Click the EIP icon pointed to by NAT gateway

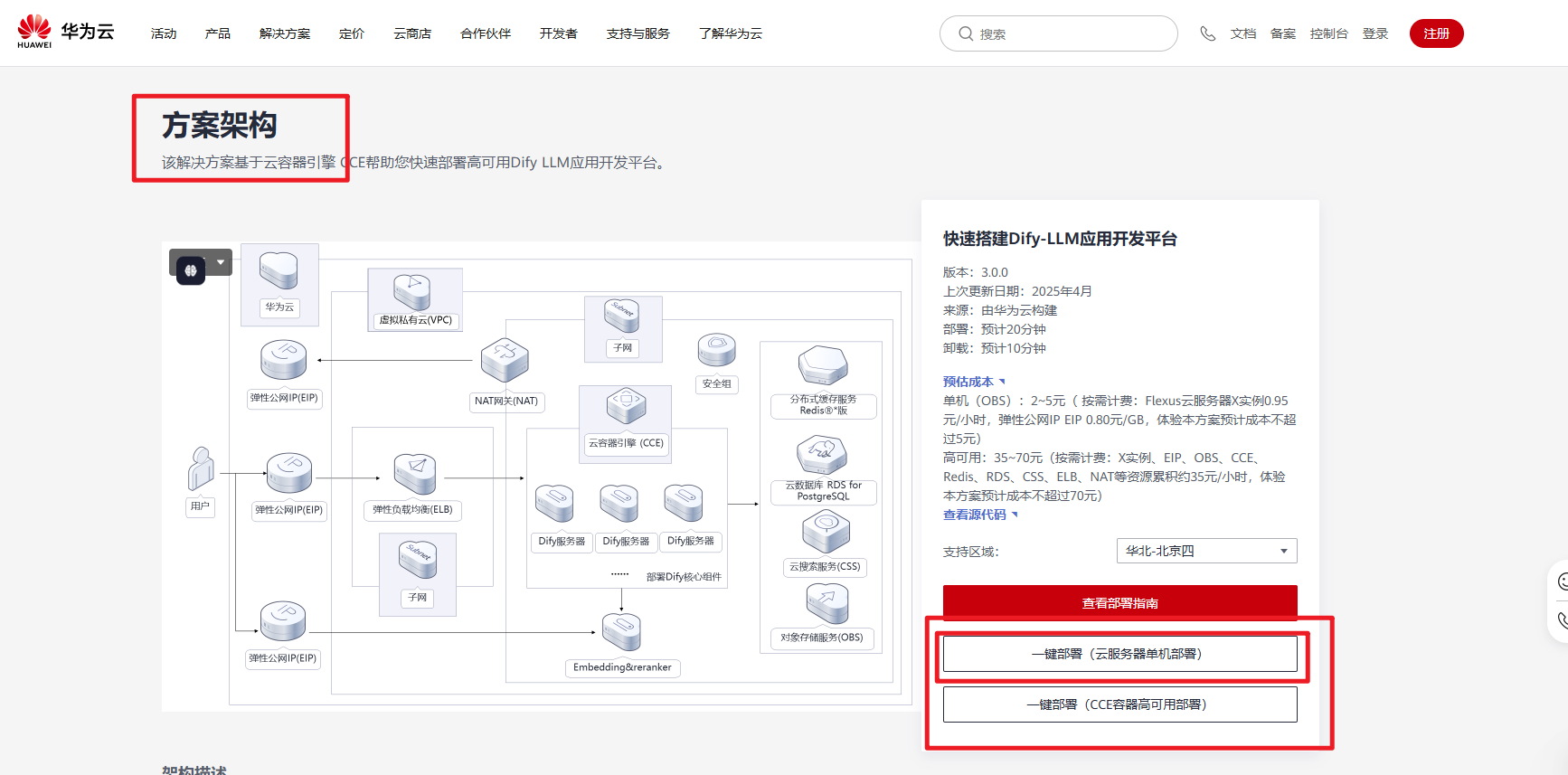coord(284,359)
